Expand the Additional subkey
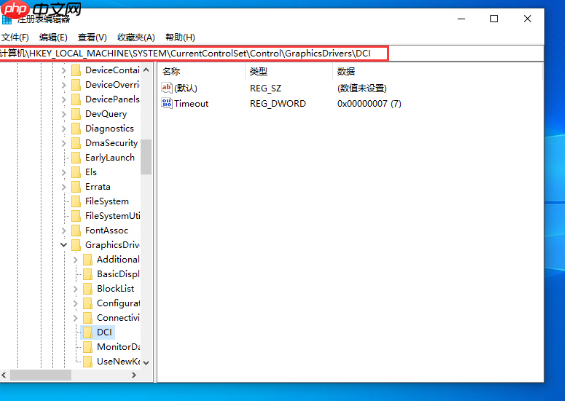The image size is (565, 401). [x=75, y=260]
